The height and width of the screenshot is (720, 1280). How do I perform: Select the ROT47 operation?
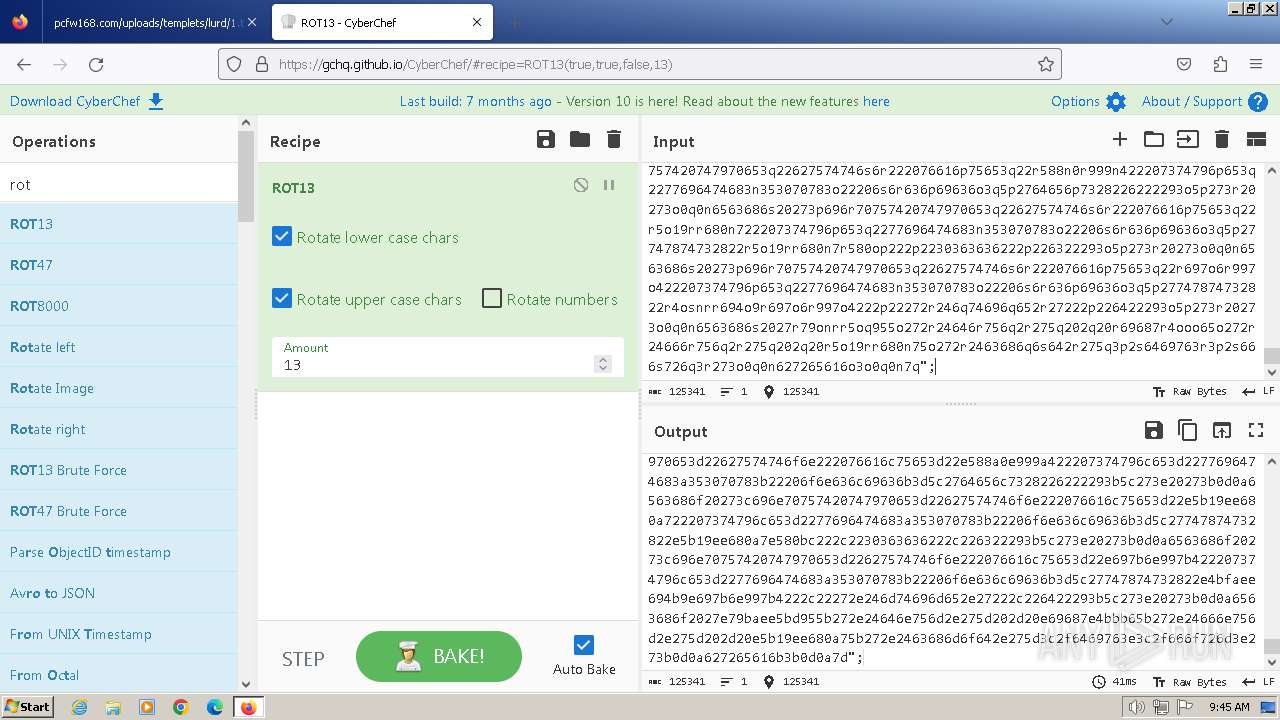click(119, 265)
